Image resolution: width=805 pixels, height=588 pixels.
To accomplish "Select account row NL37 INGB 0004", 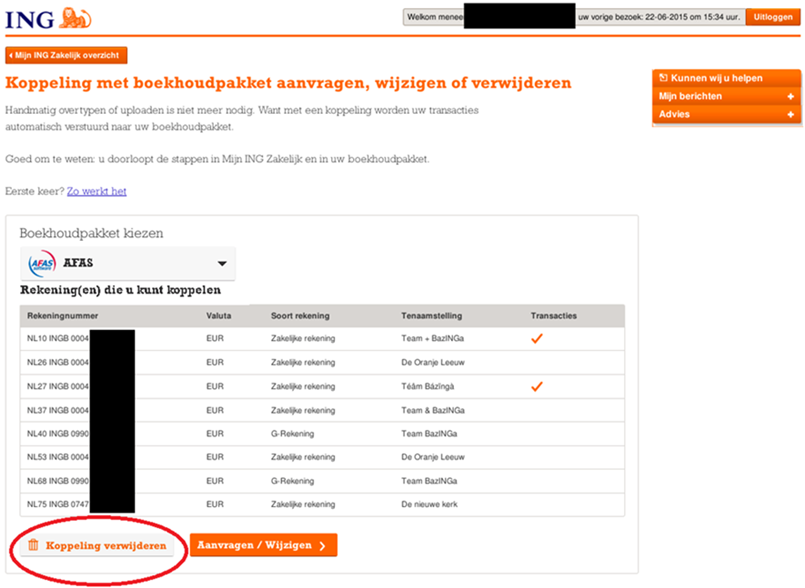I will coord(322,410).
